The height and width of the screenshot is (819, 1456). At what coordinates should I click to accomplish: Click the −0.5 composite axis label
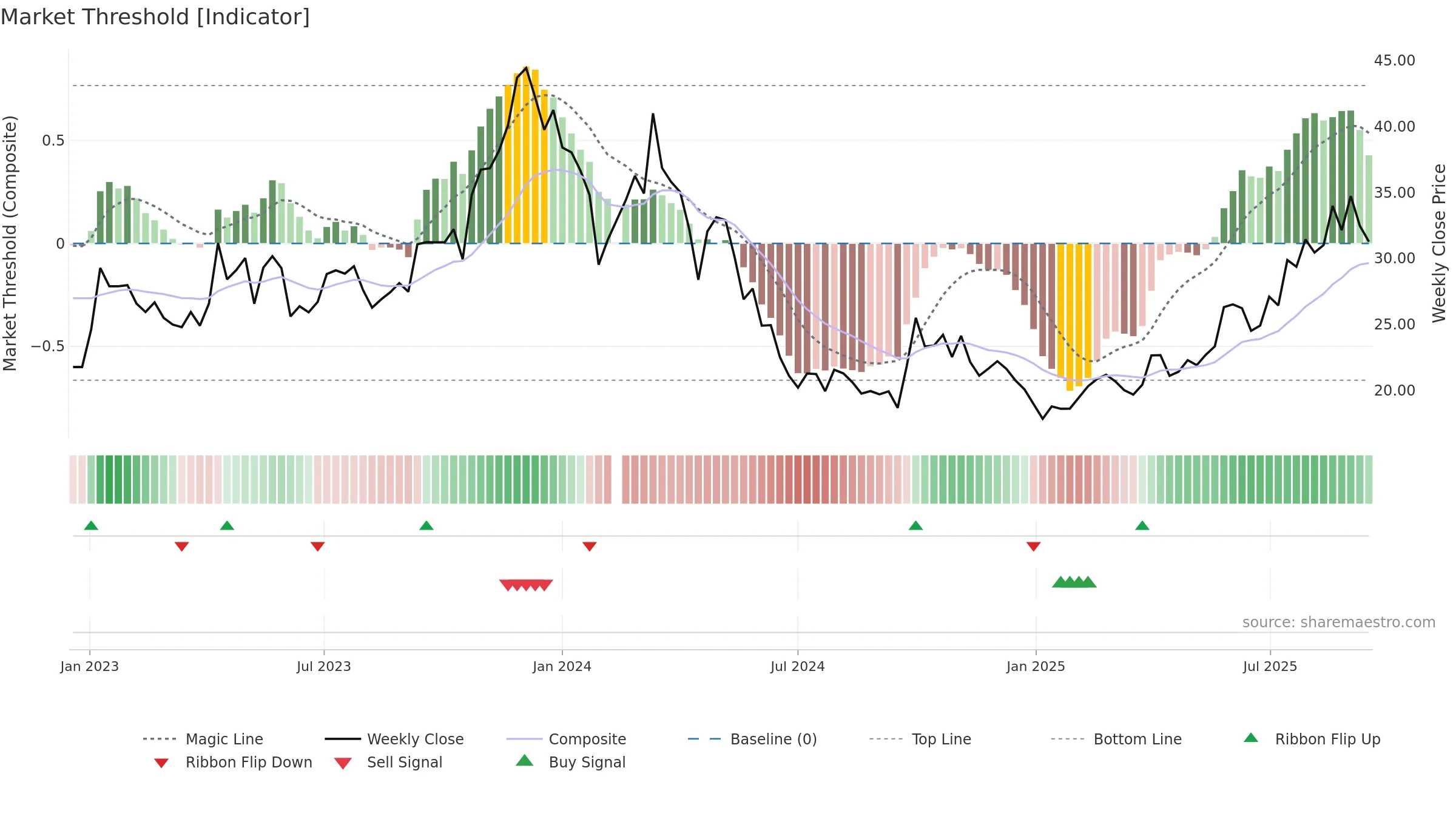(48, 346)
